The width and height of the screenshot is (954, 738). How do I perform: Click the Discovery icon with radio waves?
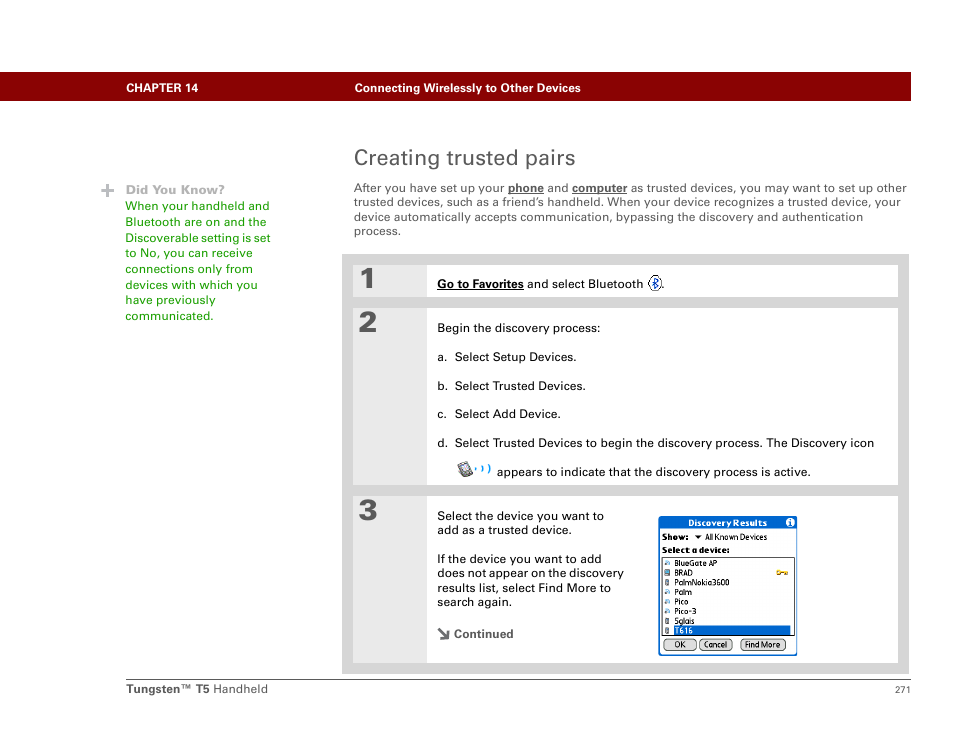(474, 469)
